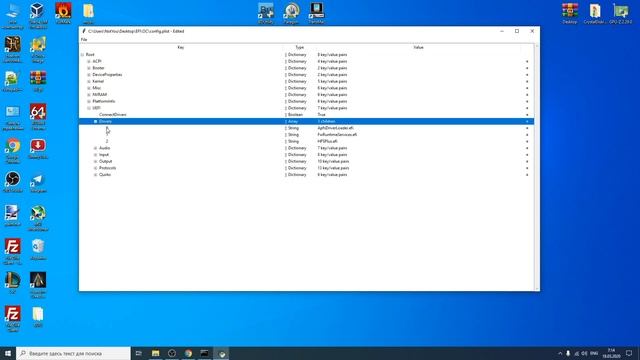Select the ConnectDrivers key row
640x360 pixels.
[306, 115]
